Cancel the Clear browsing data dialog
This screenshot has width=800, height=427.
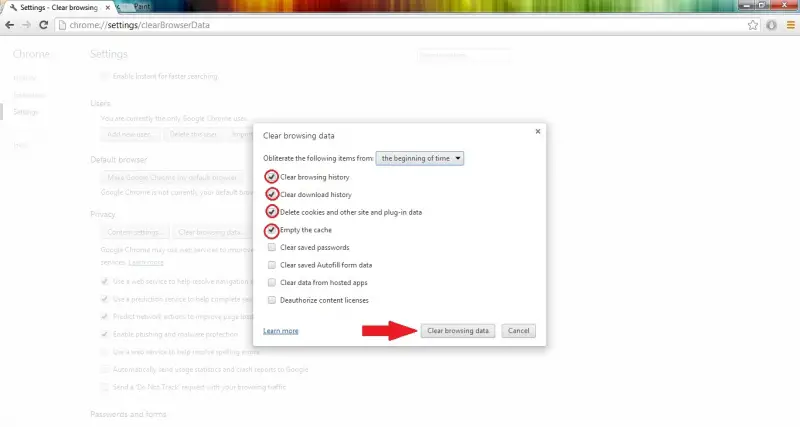(518, 331)
